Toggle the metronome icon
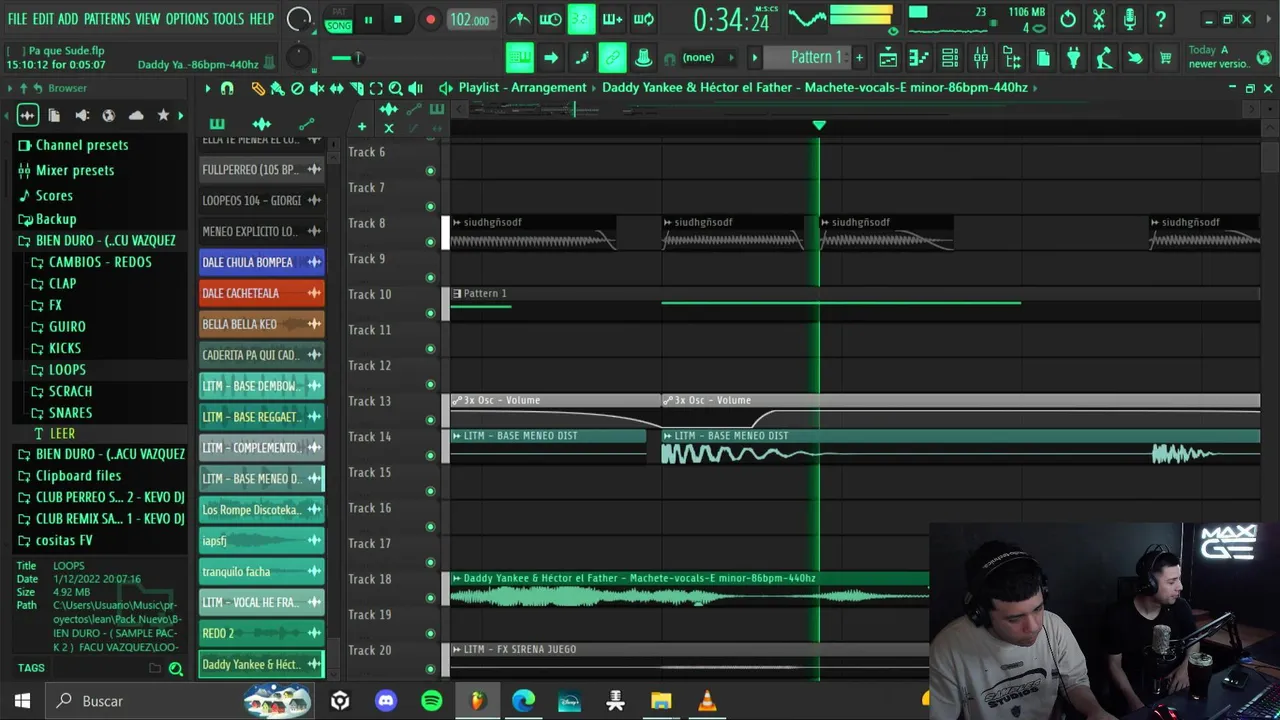This screenshot has width=1280, height=720. tap(520, 19)
